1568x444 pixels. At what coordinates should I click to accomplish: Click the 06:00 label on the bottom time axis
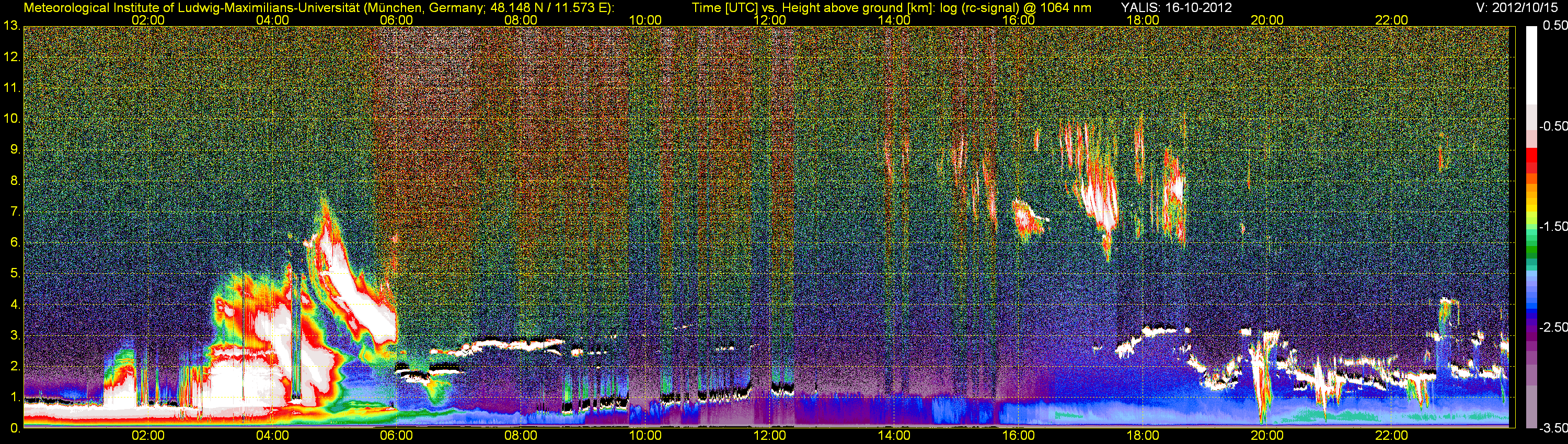396,436
